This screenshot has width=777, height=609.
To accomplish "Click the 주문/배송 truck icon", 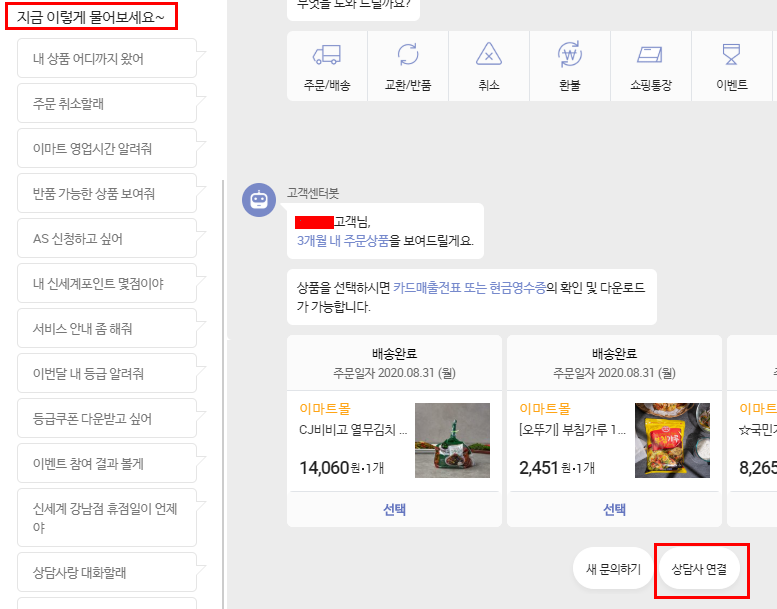I will tap(327, 55).
